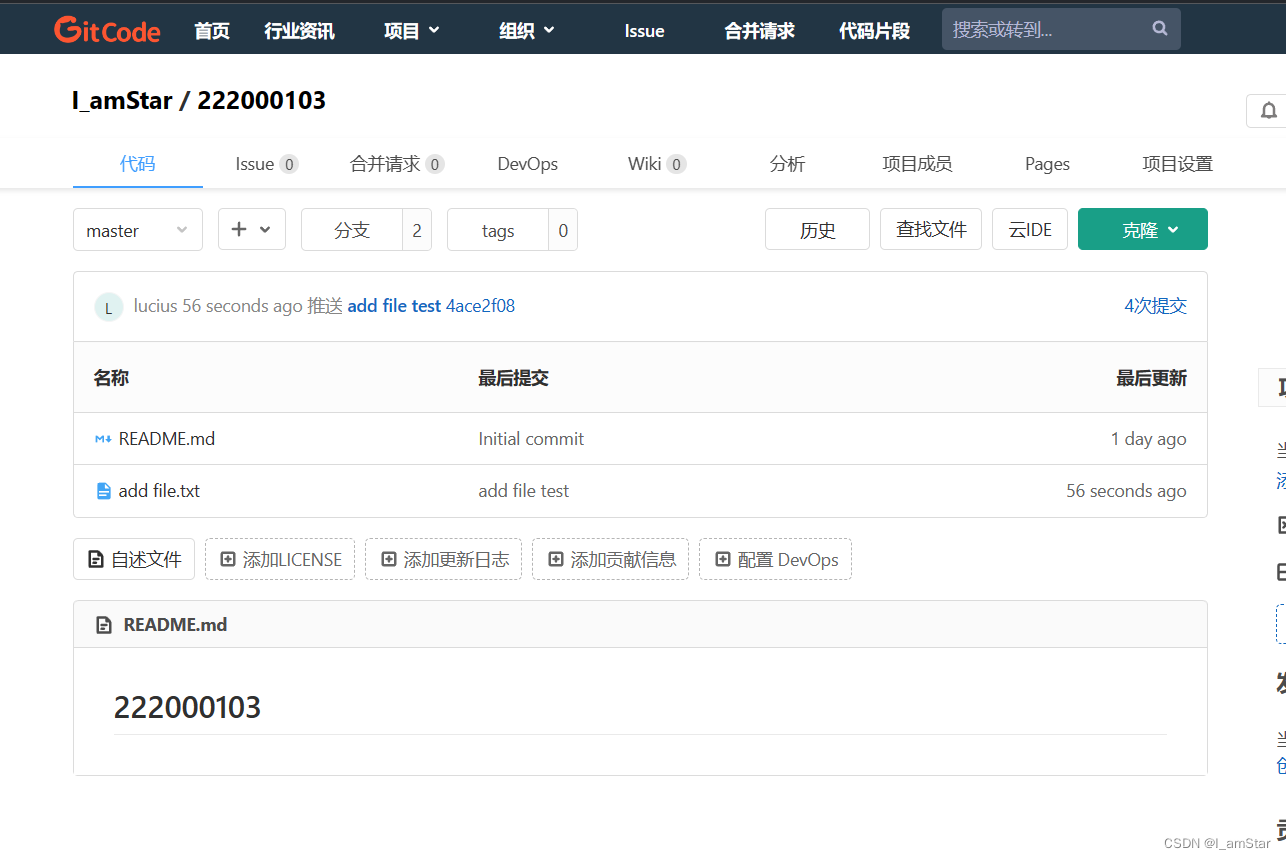This screenshot has height=859, width=1286.
Task: Open the plus add-file dropdown
Action: click(252, 229)
